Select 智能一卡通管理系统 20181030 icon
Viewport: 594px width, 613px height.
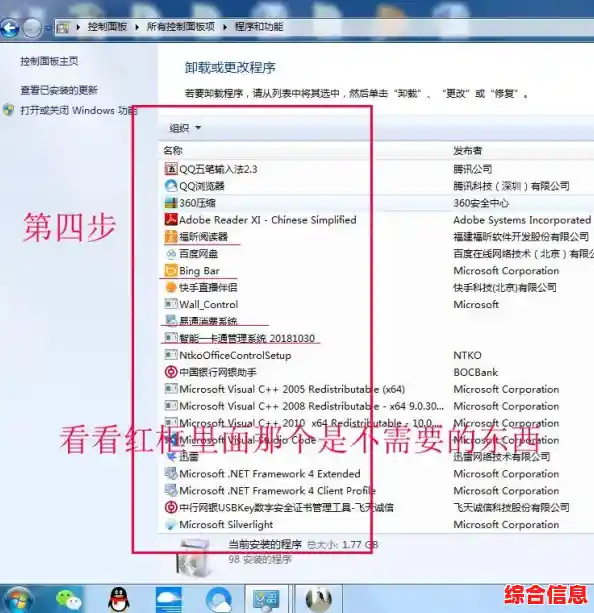tap(170, 338)
